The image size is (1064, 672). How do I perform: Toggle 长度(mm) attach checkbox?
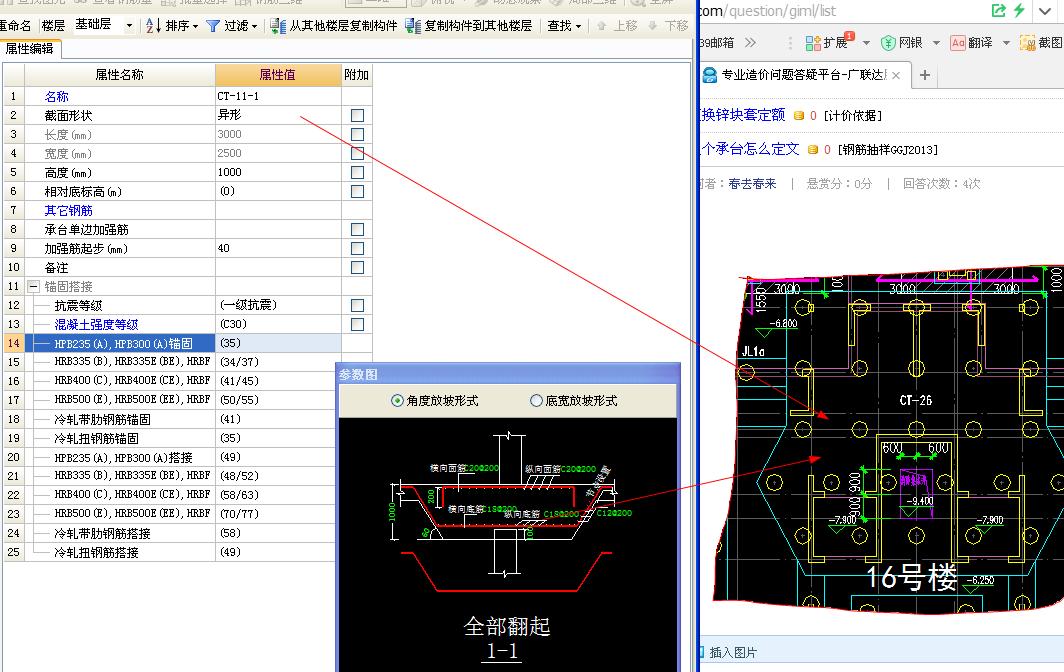[x=357, y=134]
